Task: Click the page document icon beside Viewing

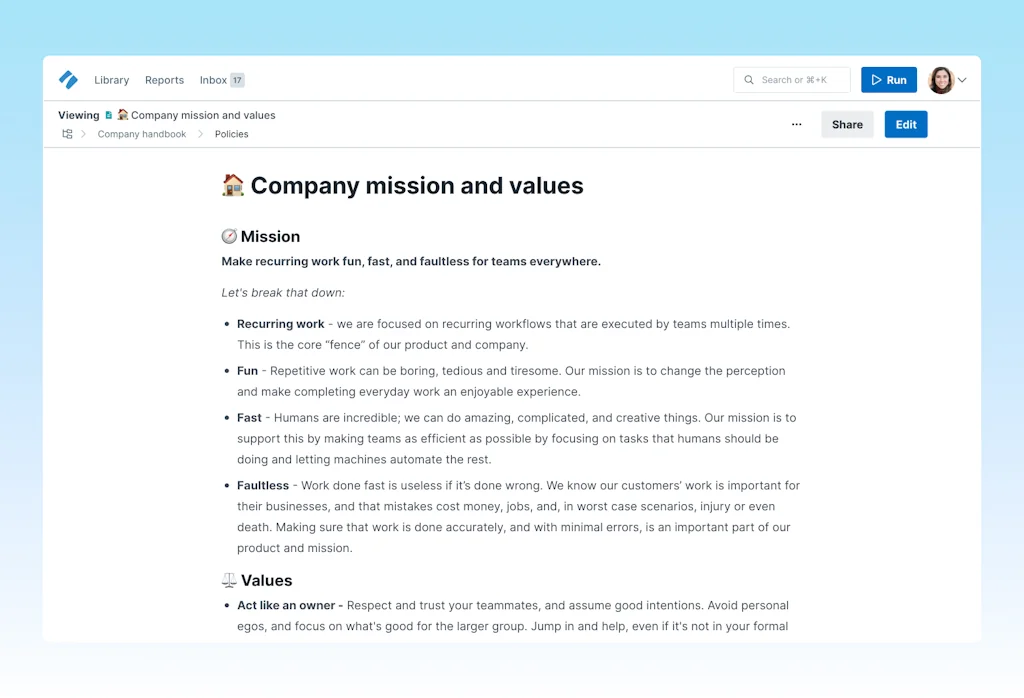Action: coord(109,115)
